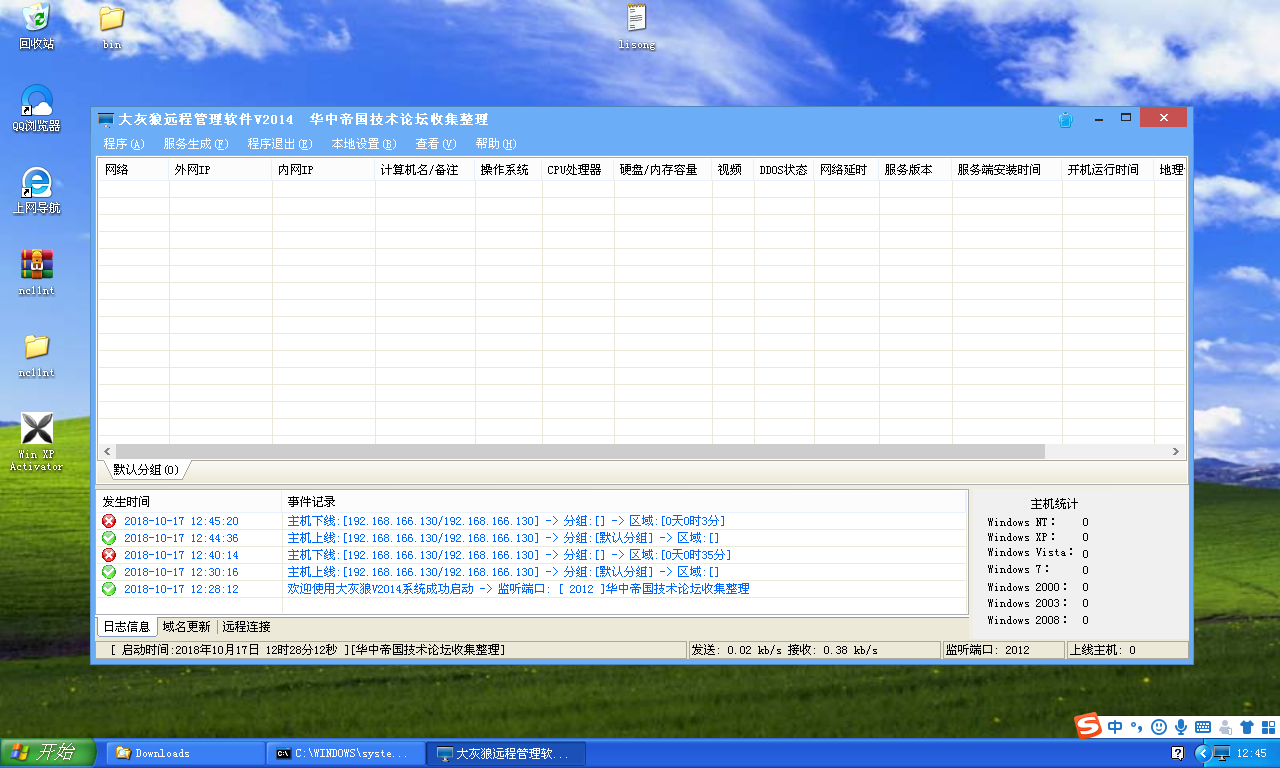1280x768 pixels.
Task: Select the bin folder on the desktop
Action: pyautogui.click(x=112, y=27)
